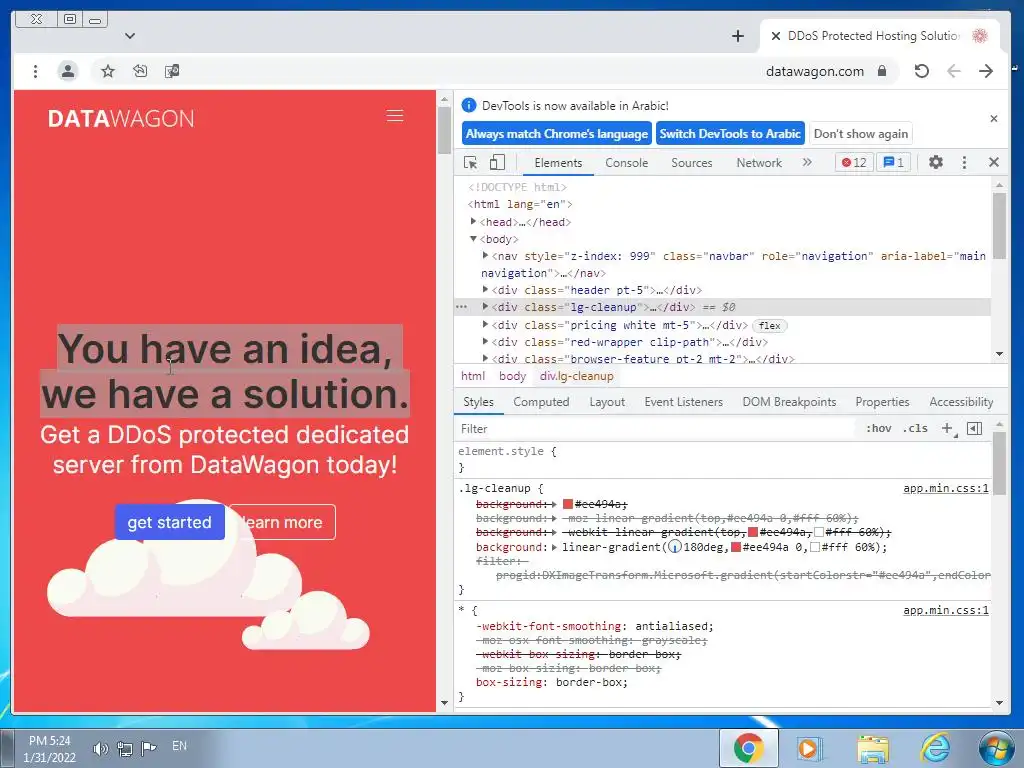
Task: Expand the div lg-cleanup node
Action: tap(485, 306)
